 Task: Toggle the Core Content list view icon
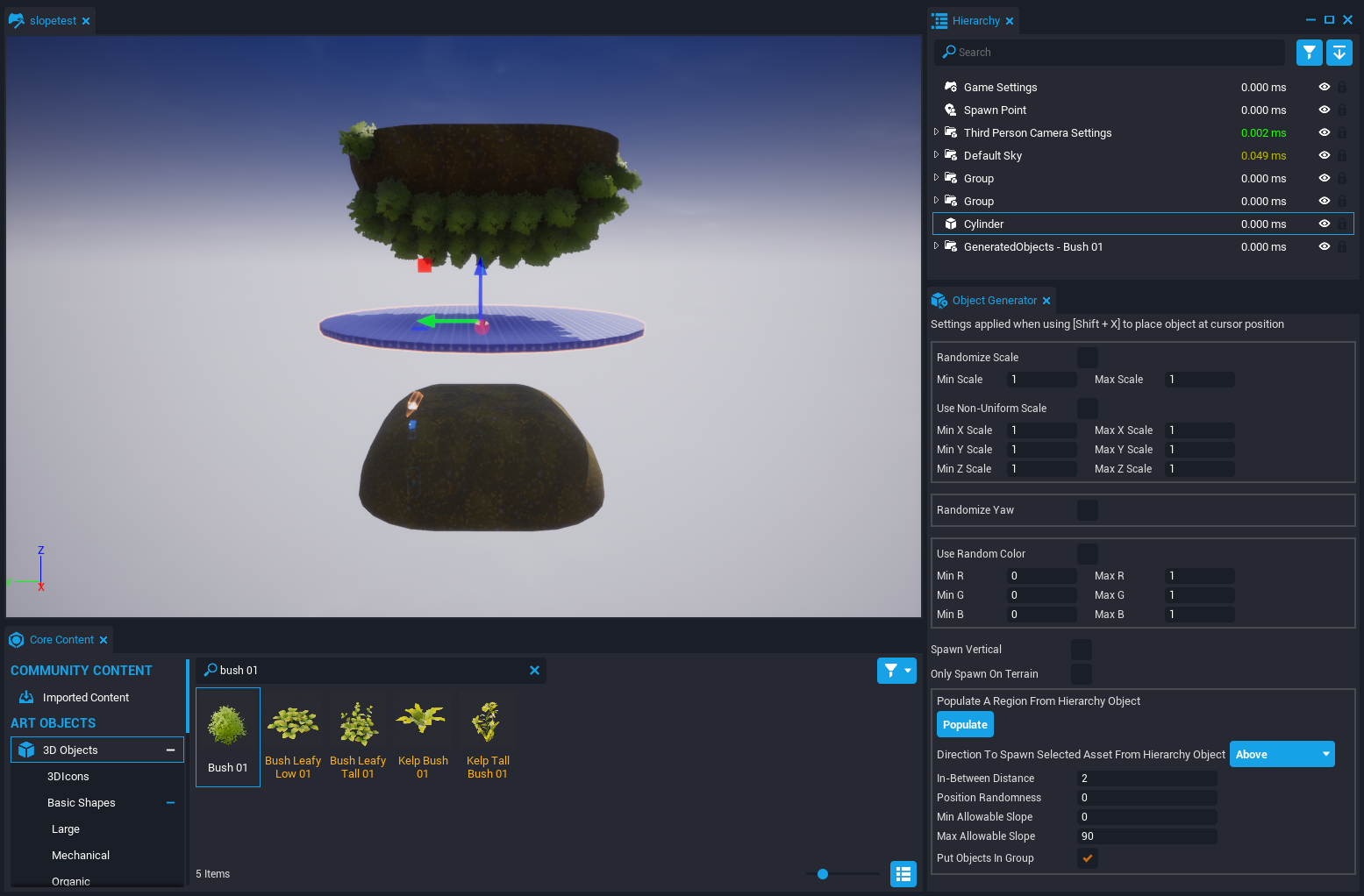(x=903, y=874)
